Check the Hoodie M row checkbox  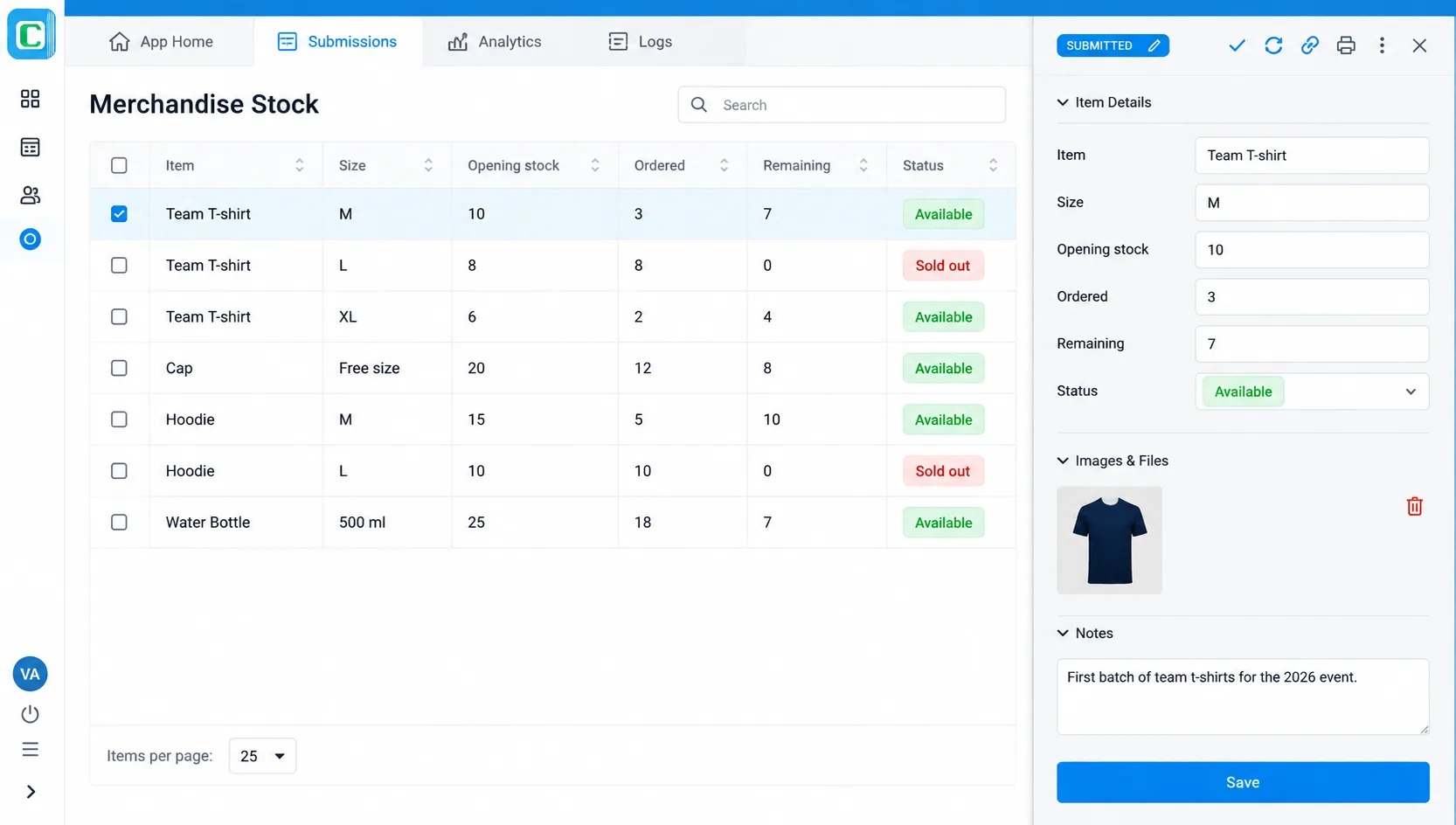tap(119, 419)
